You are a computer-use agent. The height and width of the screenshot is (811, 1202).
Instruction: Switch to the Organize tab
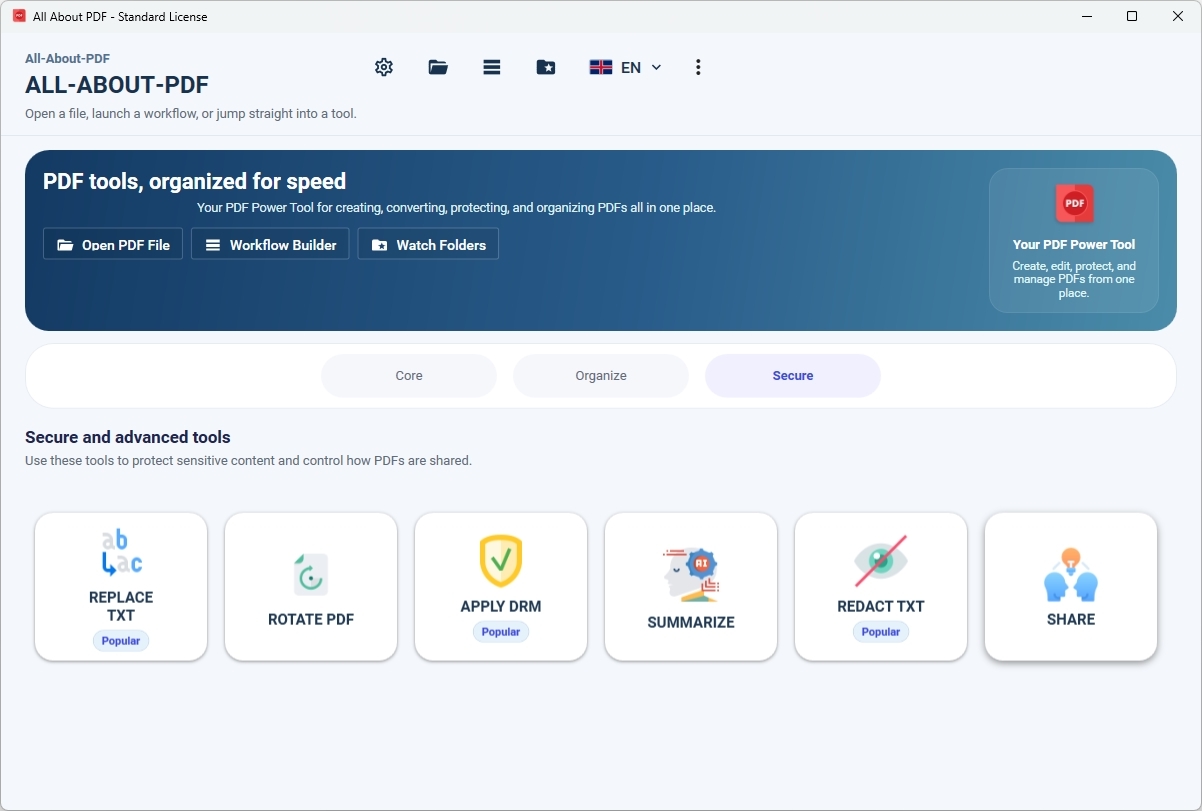[601, 376]
